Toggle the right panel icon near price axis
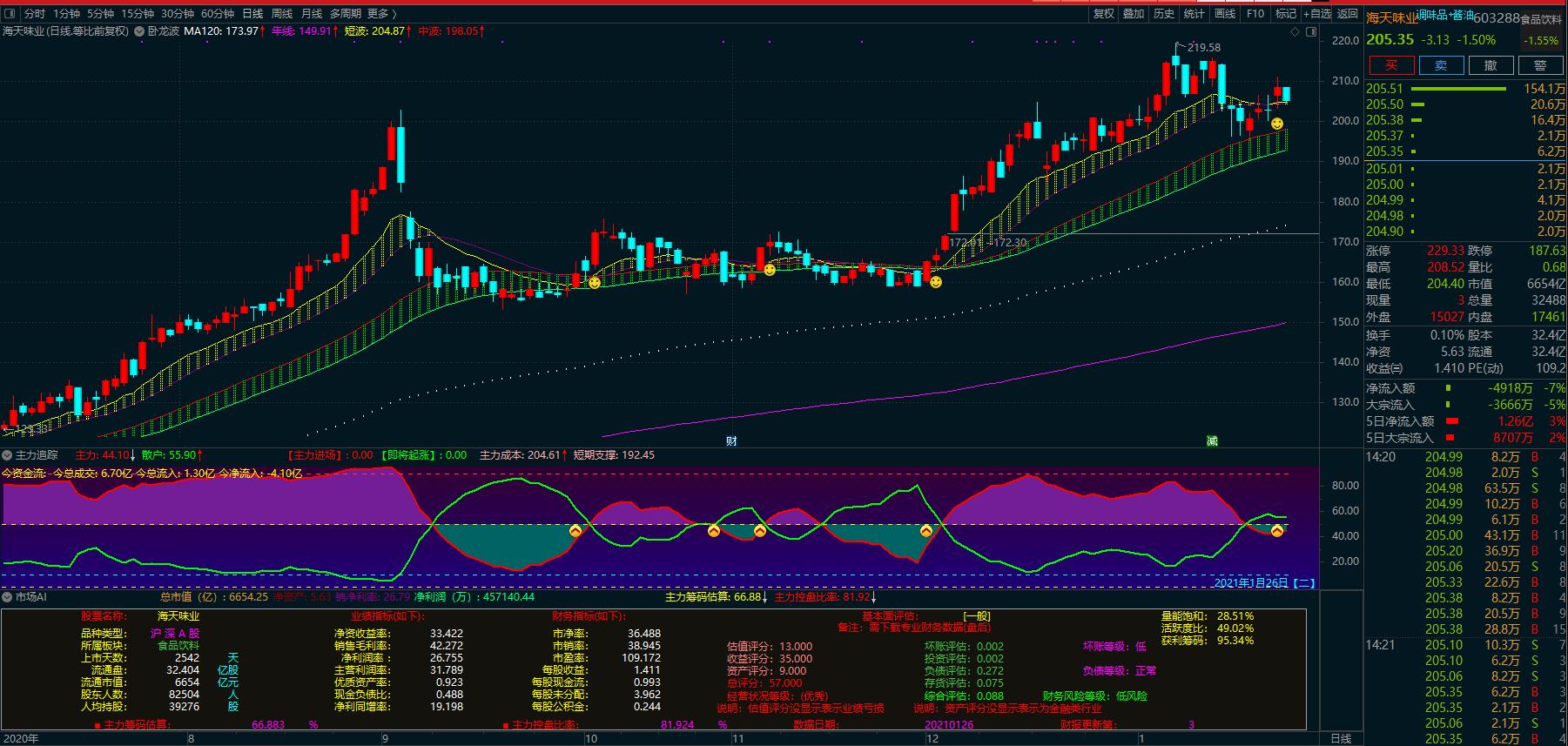 point(1309,32)
